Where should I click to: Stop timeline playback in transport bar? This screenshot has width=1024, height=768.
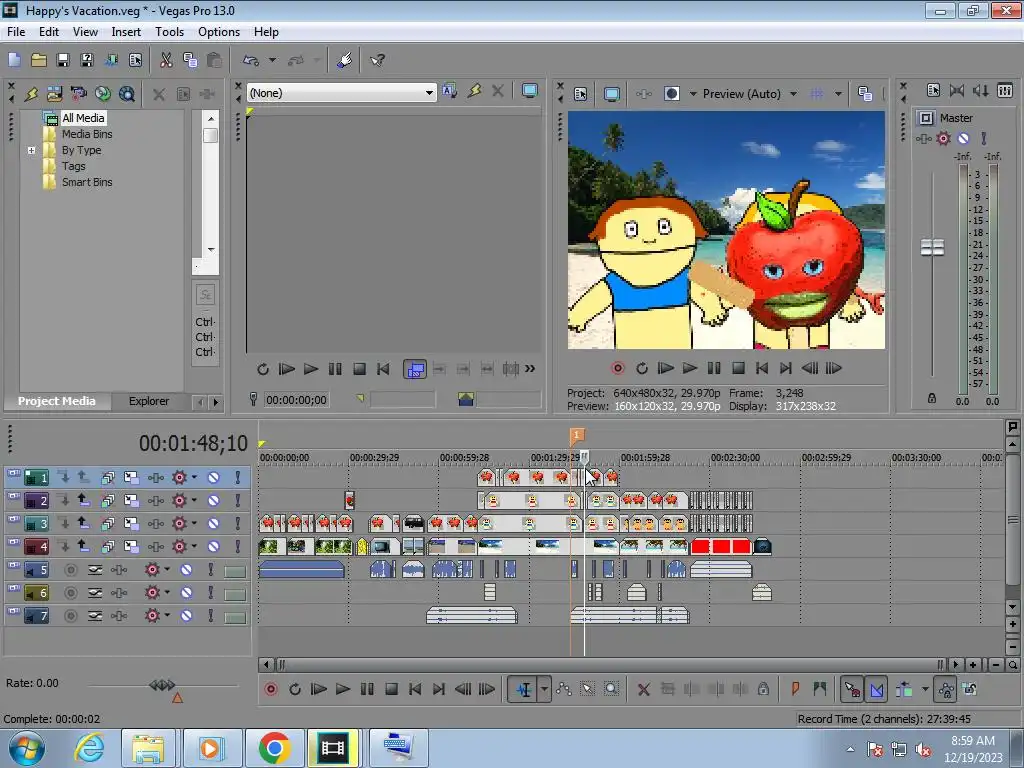(x=391, y=689)
